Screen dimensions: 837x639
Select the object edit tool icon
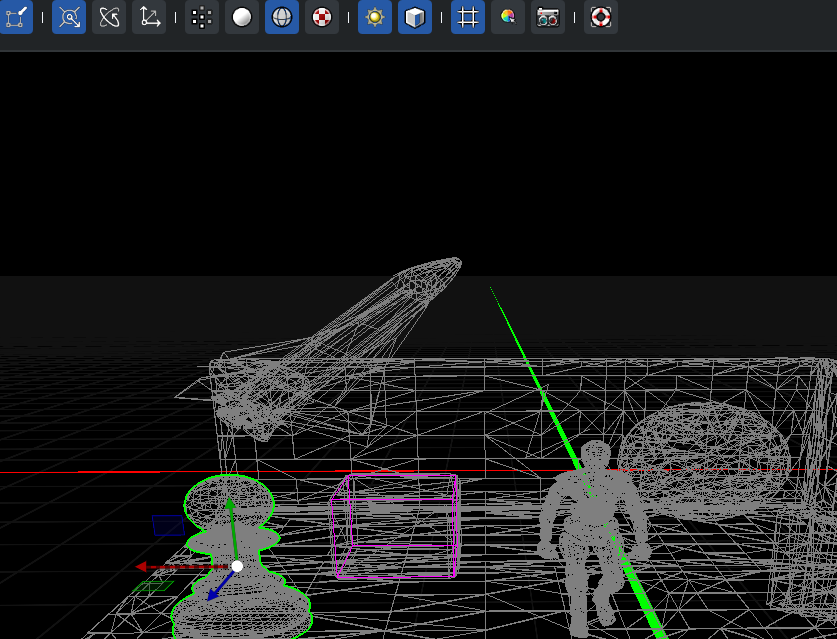(16, 17)
